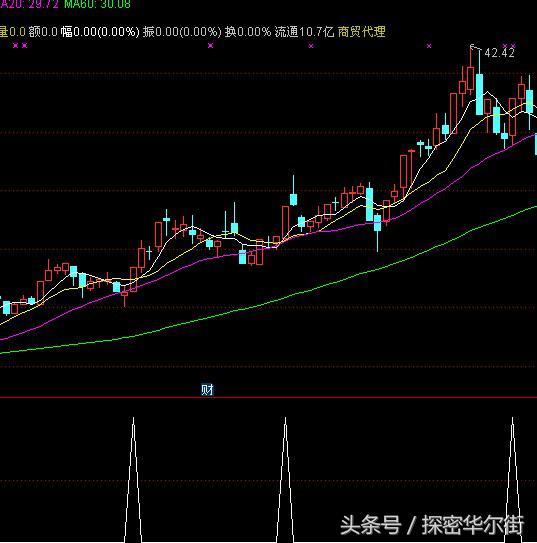Click the MA60: 30.08 indicator label

[97, 4]
